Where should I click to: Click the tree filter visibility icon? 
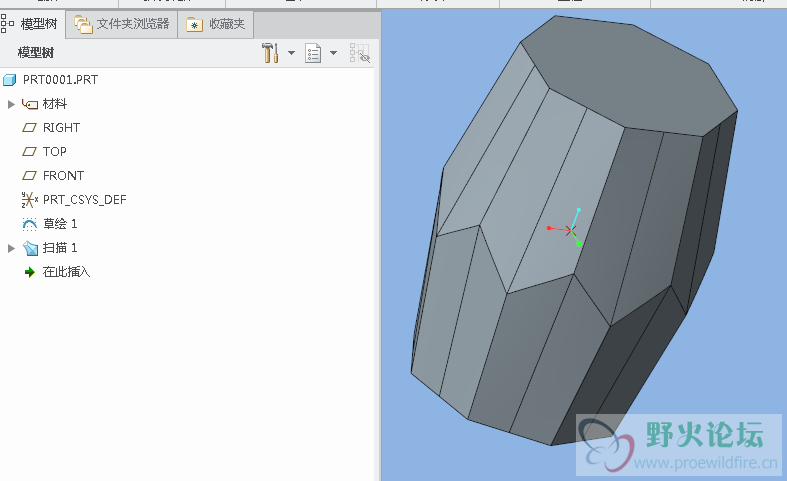click(x=359, y=53)
